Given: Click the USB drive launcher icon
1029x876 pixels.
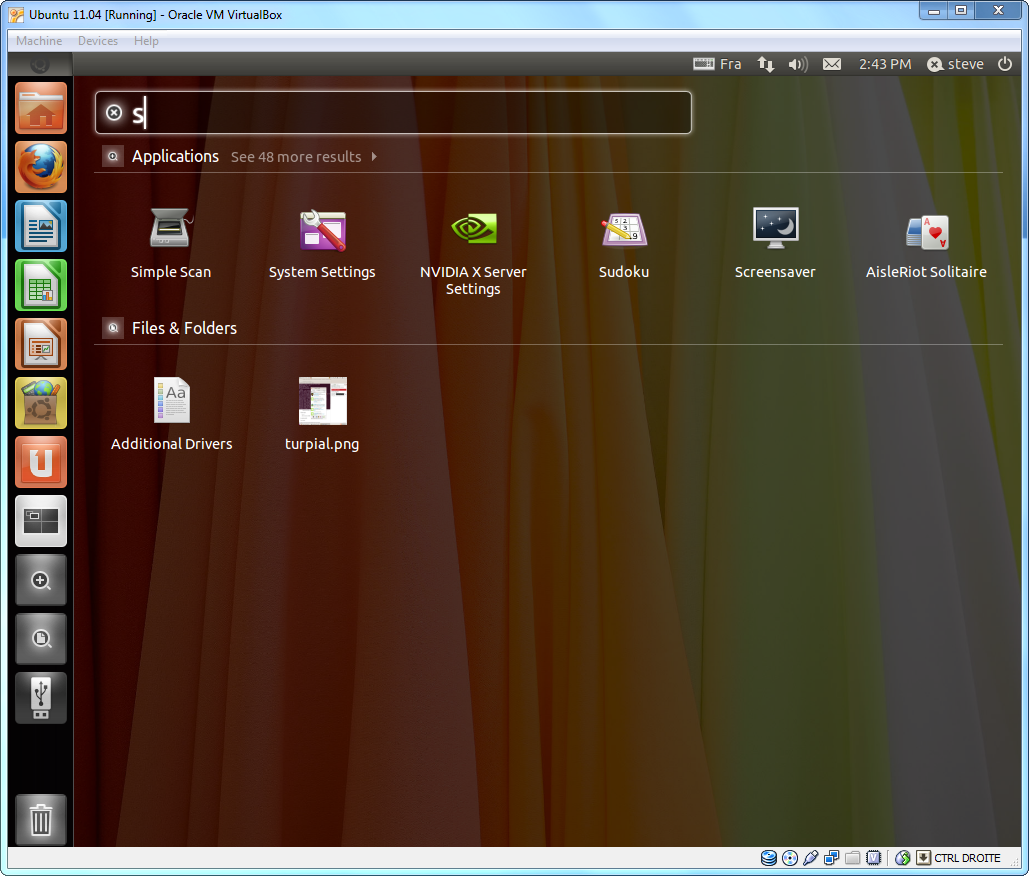Looking at the screenshot, I should 41,698.
